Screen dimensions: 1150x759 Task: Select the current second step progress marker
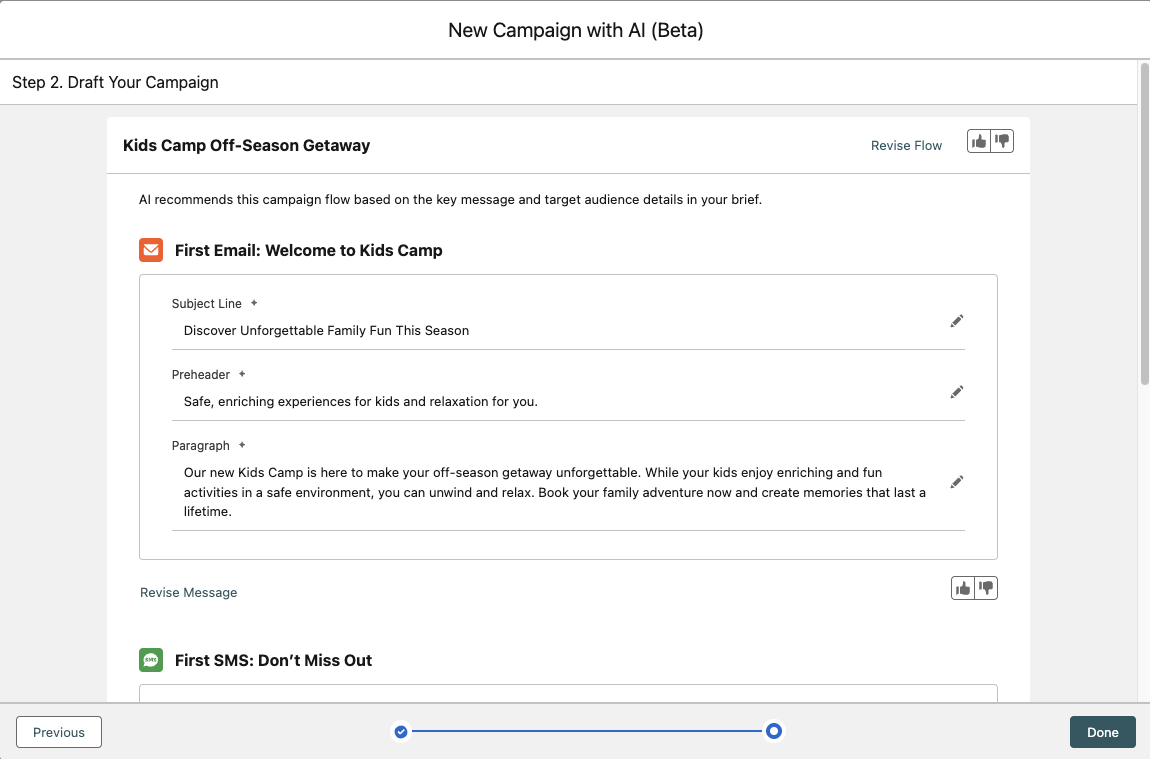[x=773, y=732]
